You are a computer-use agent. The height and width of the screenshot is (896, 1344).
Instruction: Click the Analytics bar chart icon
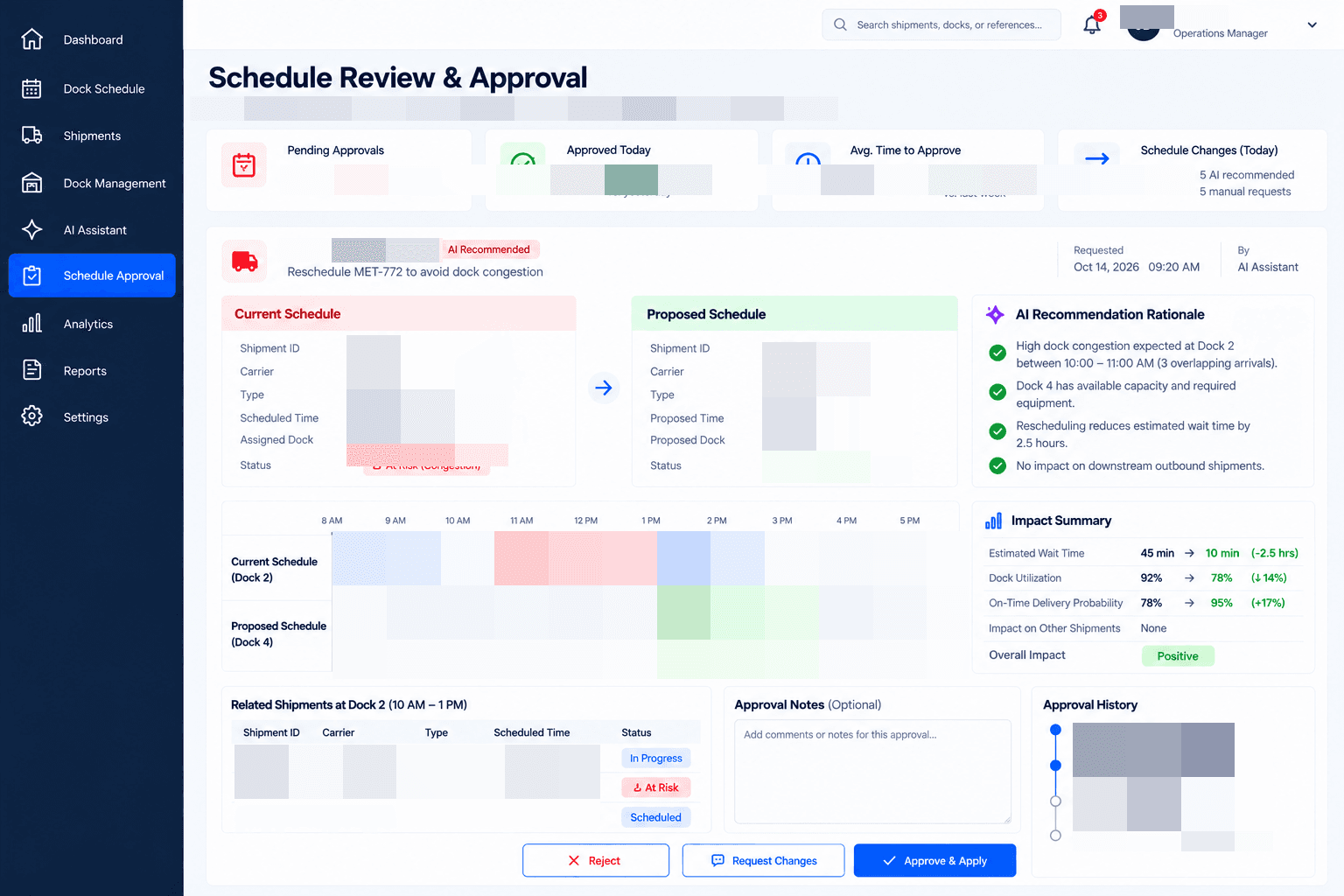click(x=31, y=324)
